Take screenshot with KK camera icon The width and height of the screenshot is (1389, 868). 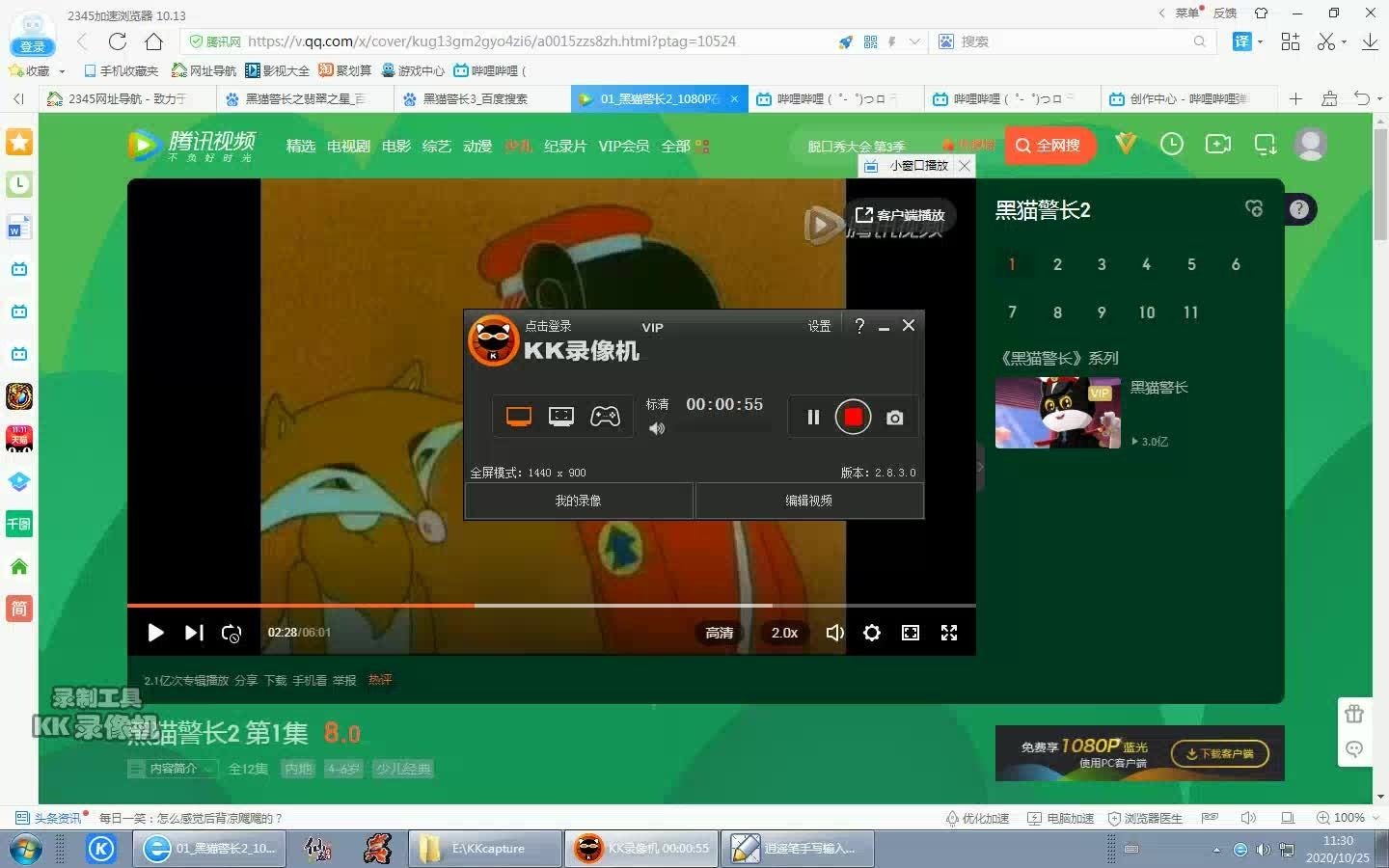[895, 418]
